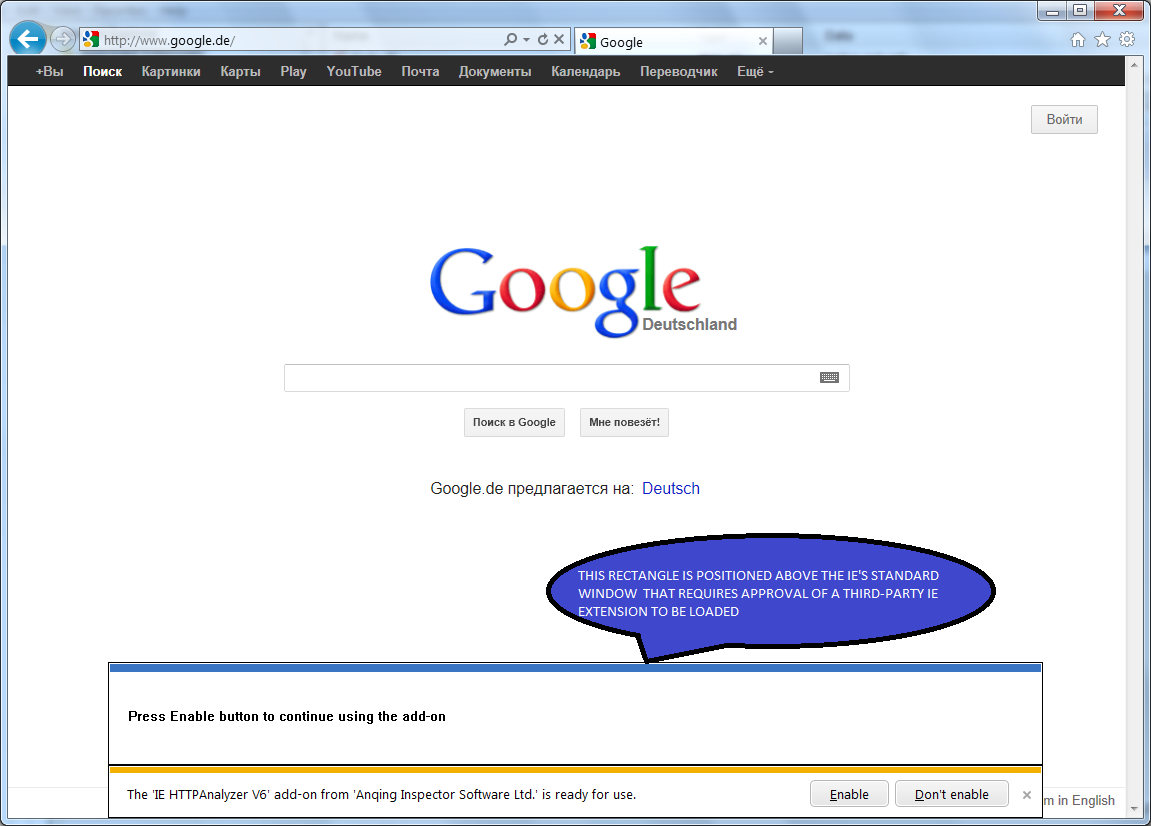The width and height of the screenshot is (1151, 826).
Task: Open Картинки in the Google bar
Action: 171,71
